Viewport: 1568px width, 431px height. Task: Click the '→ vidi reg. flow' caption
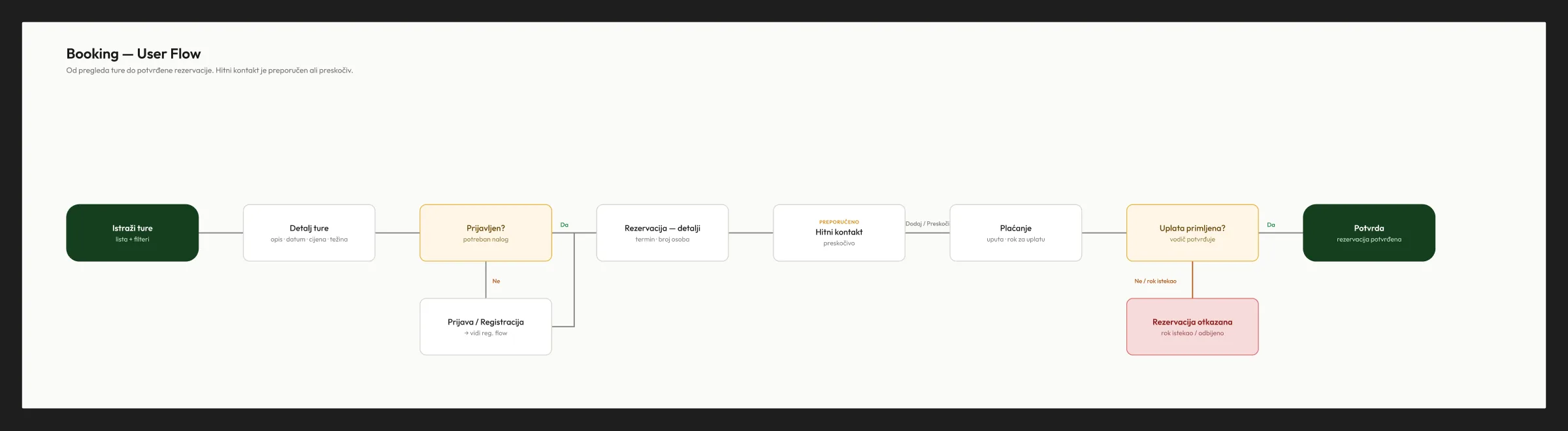click(x=485, y=333)
